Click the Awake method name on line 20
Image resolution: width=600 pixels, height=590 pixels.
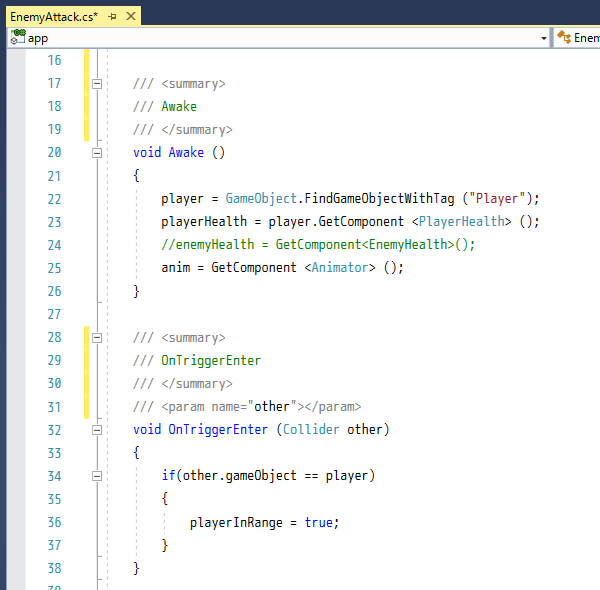[x=186, y=153]
